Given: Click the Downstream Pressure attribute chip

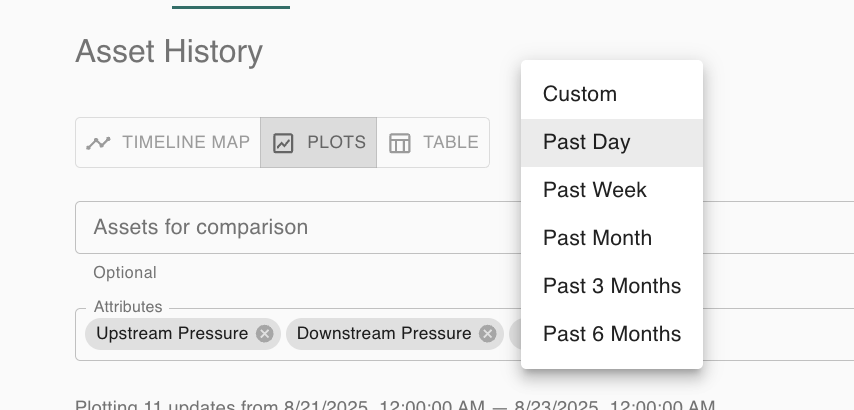Looking at the screenshot, I should coord(384,334).
